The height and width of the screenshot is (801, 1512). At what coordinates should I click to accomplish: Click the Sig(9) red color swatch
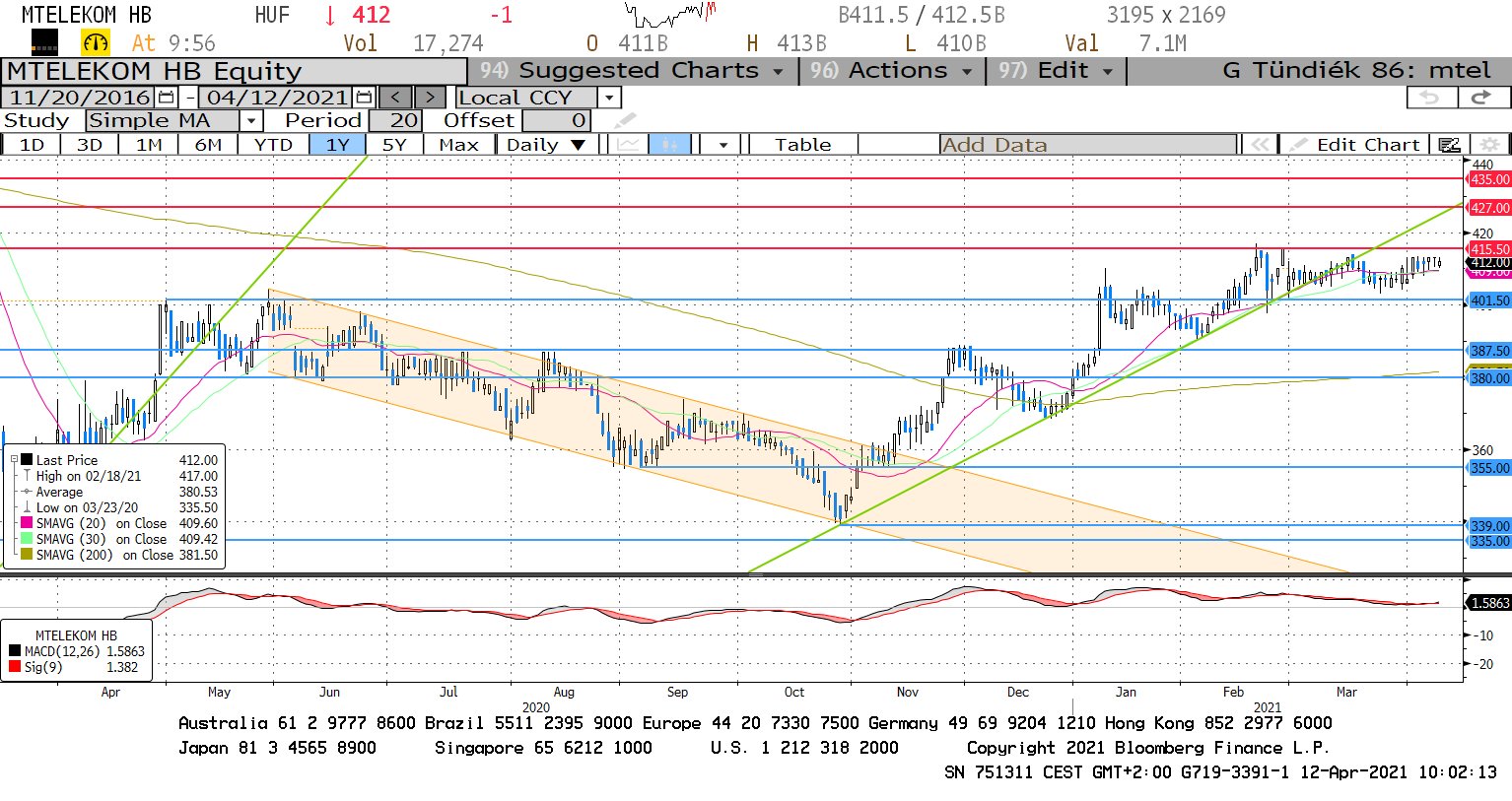[x=15, y=667]
